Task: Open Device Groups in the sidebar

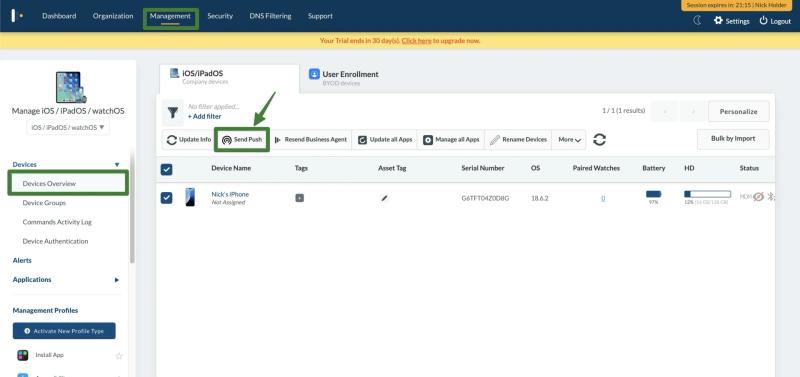Action: [x=44, y=203]
